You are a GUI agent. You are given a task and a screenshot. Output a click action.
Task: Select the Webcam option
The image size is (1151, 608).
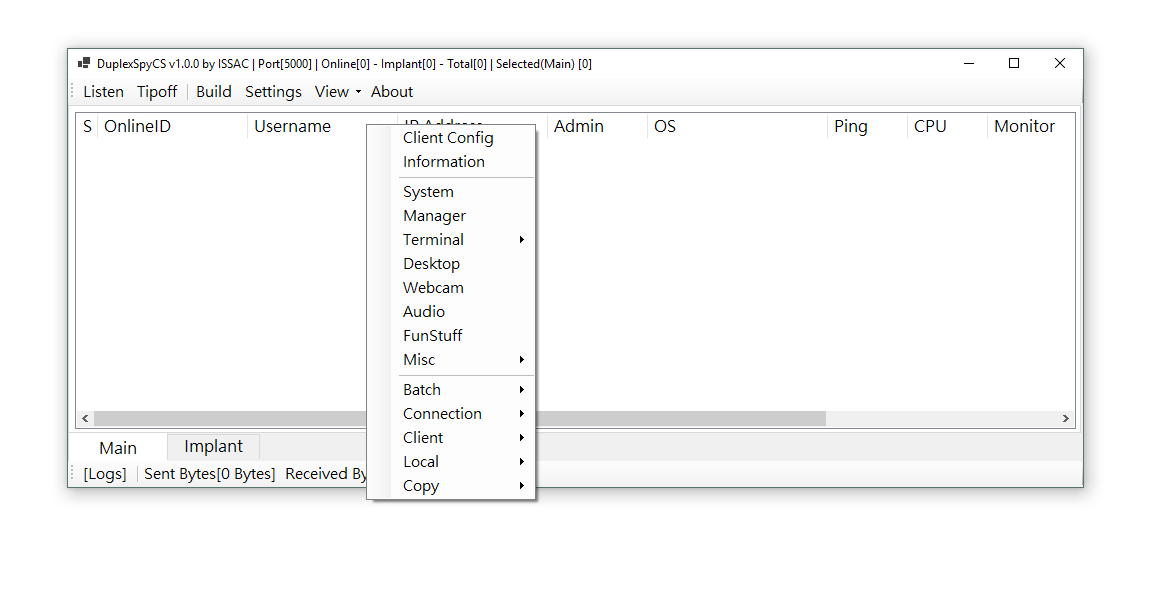point(433,287)
